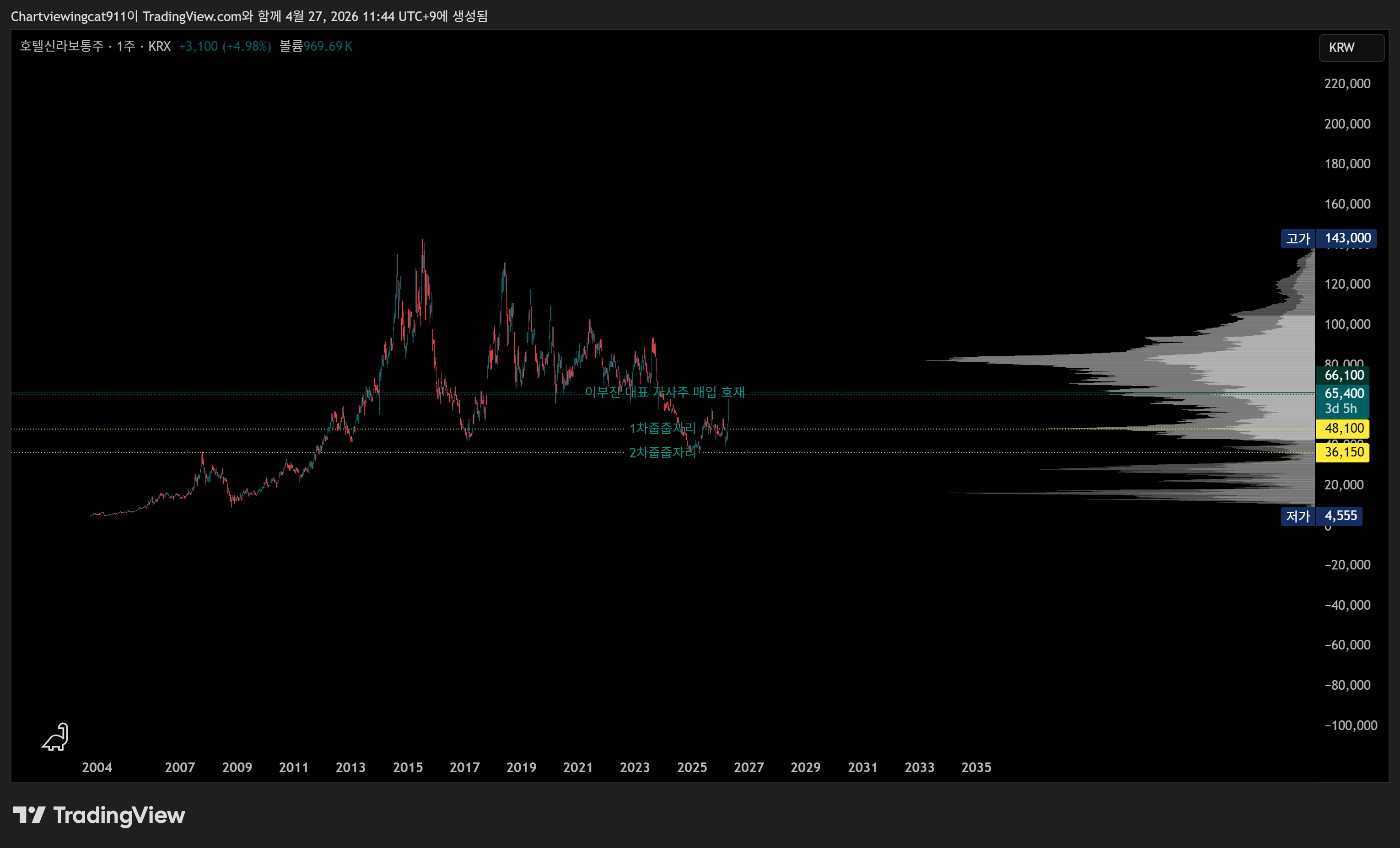Viewport: 1400px width, 848px height.
Task: Click the 호텔신라보통주 symbol title
Action: coord(61,46)
